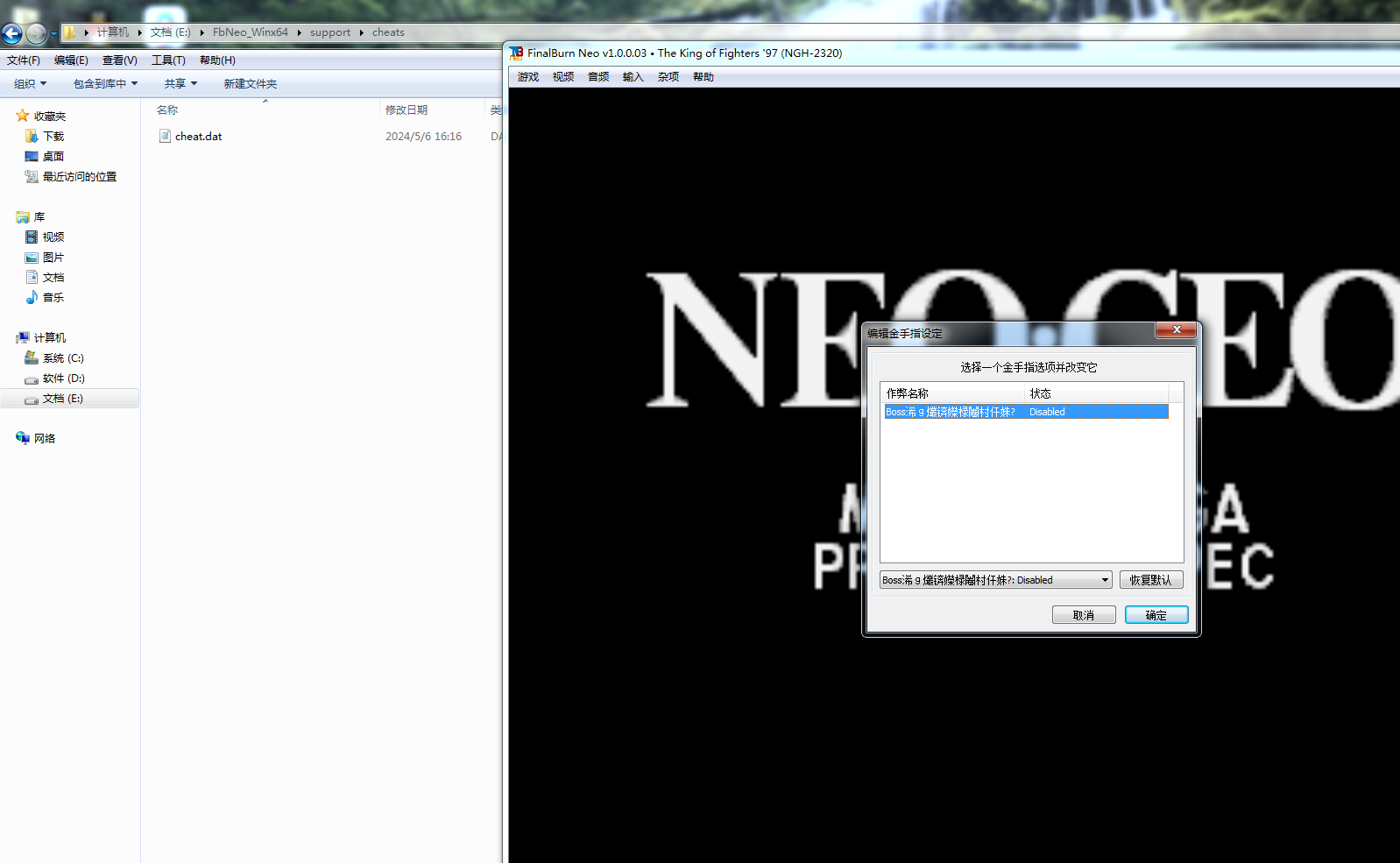
Task: Click the 视频 library icon
Action: click(x=32, y=237)
